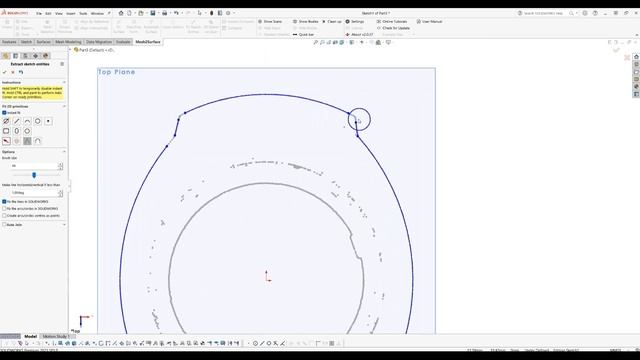
Task: Toggle the Instant fit checkbox
Action: point(4,113)
